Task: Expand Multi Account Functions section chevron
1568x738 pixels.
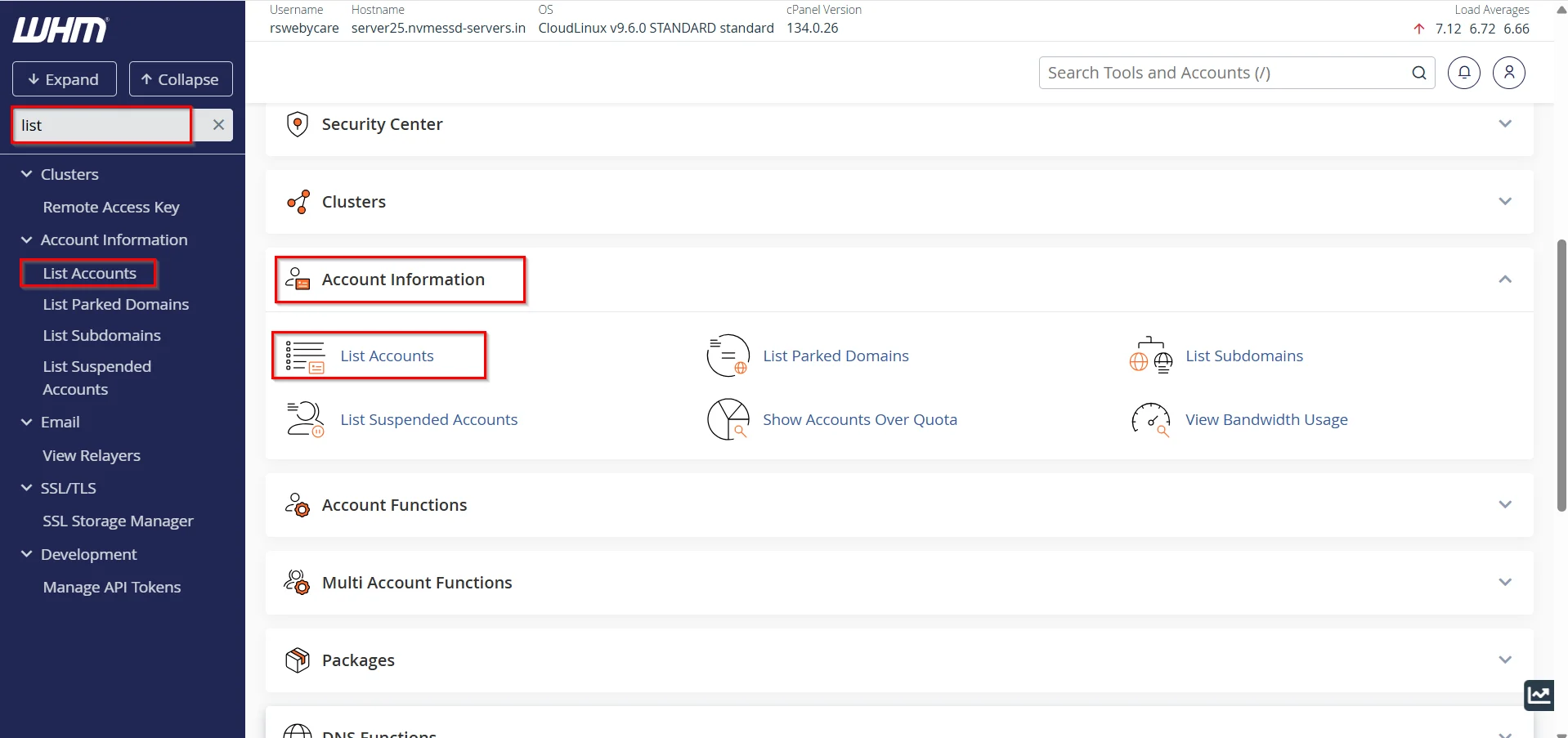Action: 1505,582
